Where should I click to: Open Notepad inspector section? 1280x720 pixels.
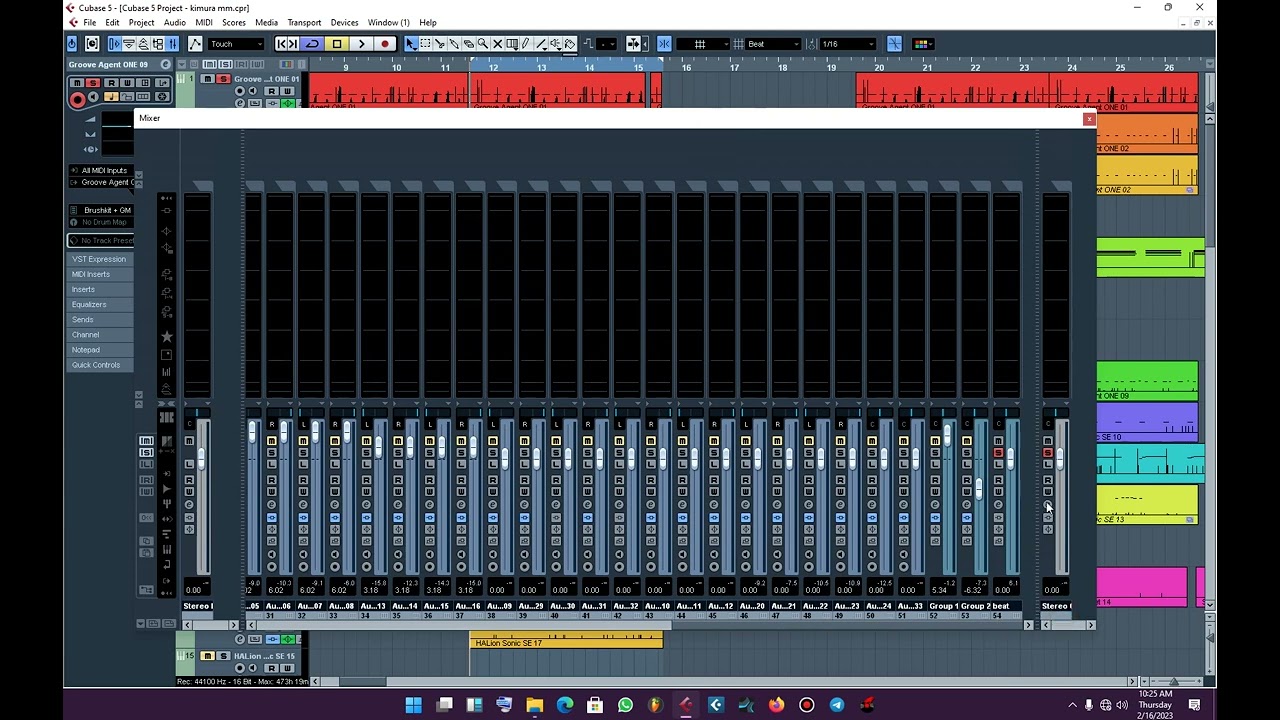click(99, 350)
